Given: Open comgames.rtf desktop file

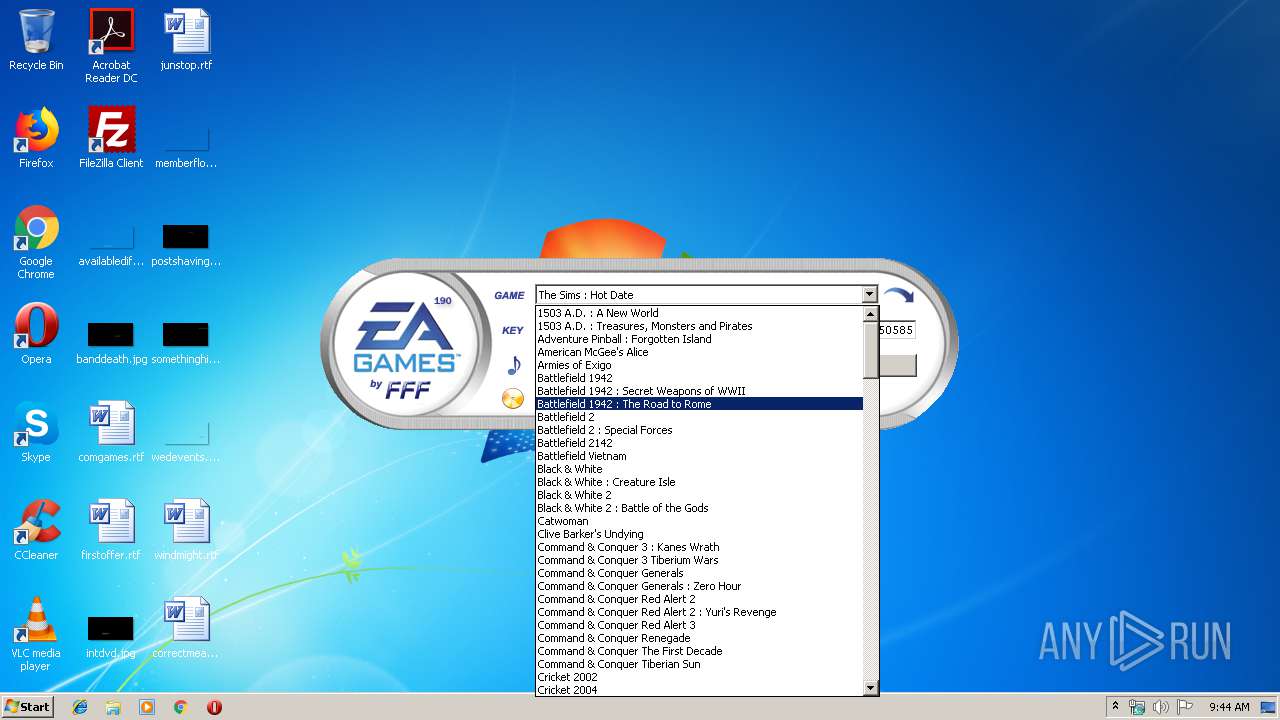Looking at the screenshot, I should pos(111,433).
